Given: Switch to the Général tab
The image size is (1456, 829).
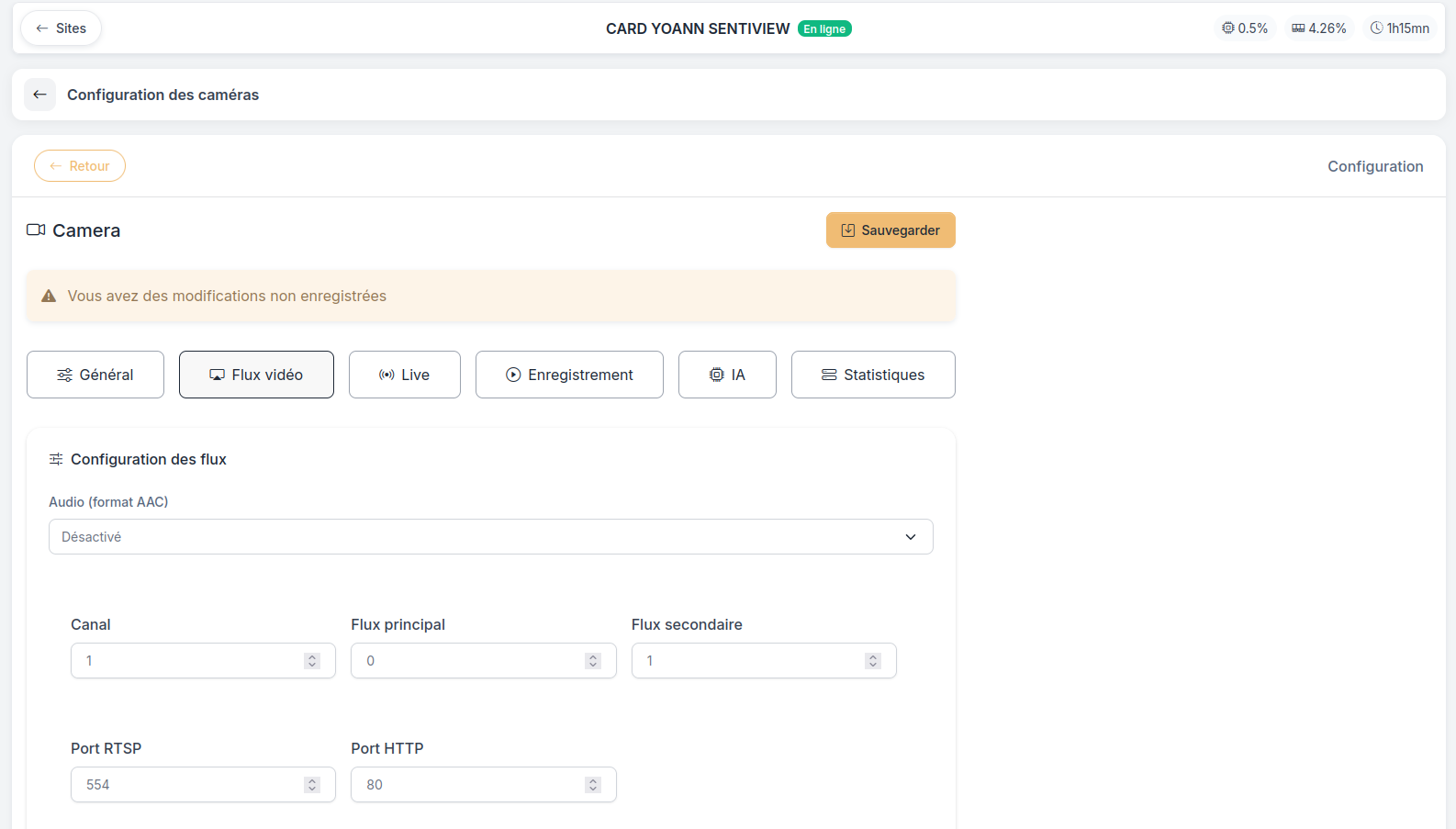Looking at the screenshot, I should point(95,375).
